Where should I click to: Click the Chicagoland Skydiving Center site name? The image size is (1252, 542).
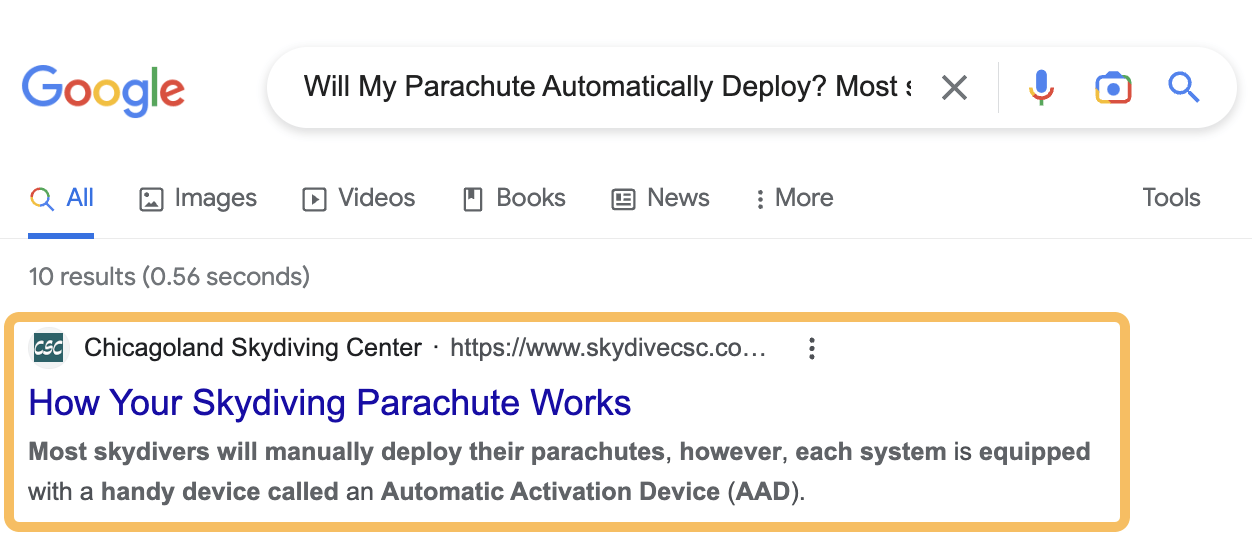coord(253,348)
